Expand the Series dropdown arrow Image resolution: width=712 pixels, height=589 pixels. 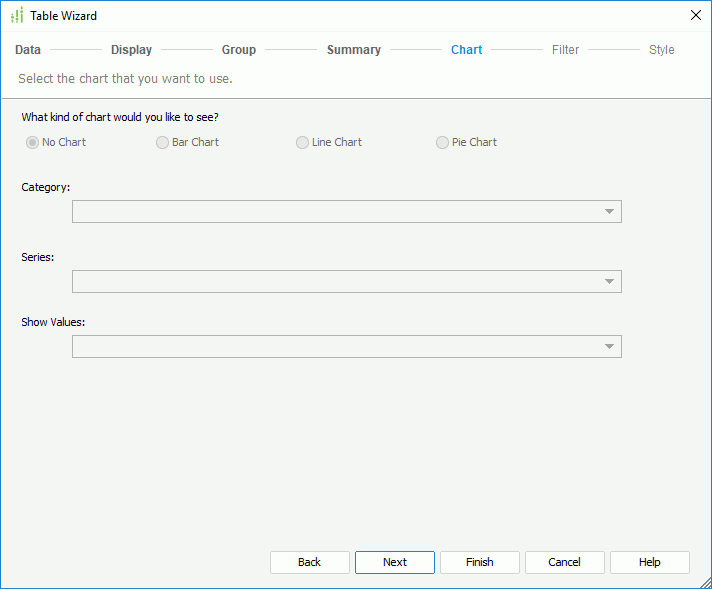[609, 282]
